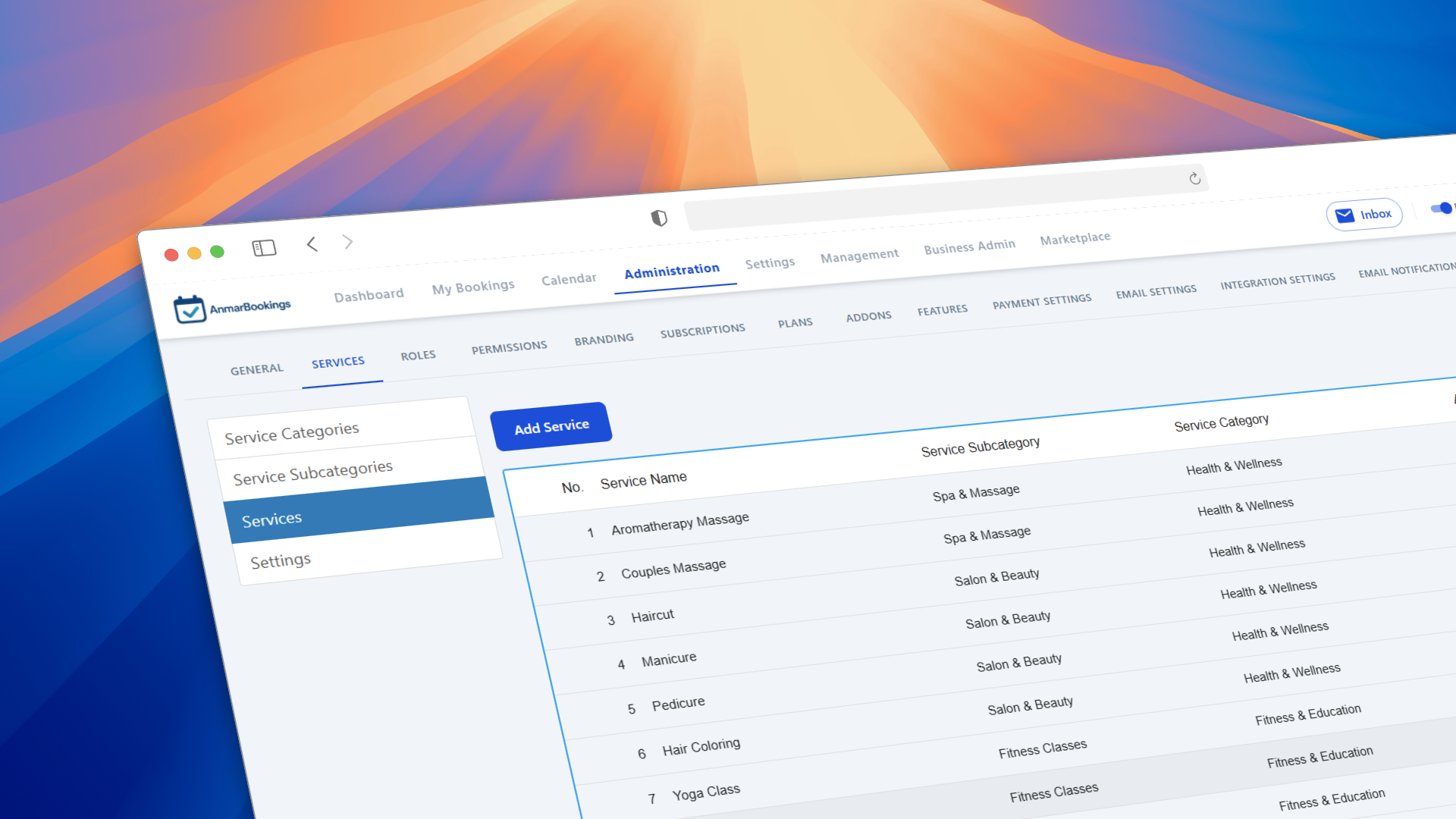This screenshot has width=1456, height=819.
Task: Toggle the browser sidebar panel icon
Action: click(x=264, y=247)
